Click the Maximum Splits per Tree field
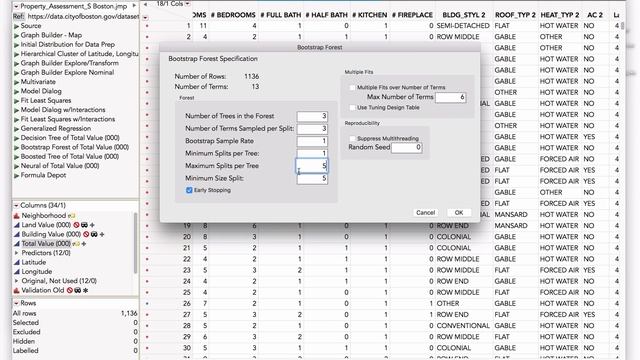 (x=312, y=166)
